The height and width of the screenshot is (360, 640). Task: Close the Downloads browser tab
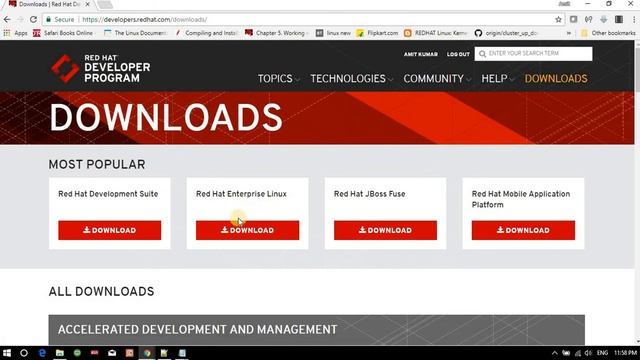pyautogui.click(x=87, y=4)
